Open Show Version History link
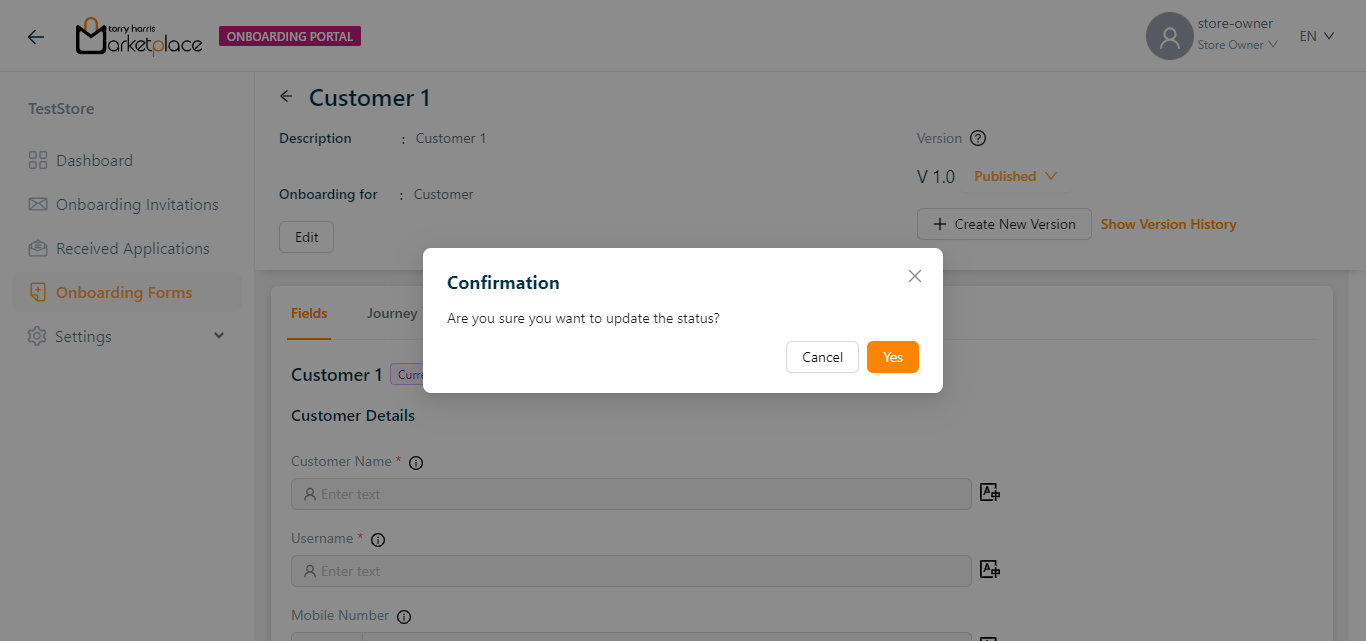Viewport: 1366px width, 641px height. [x=1168, y=224]
